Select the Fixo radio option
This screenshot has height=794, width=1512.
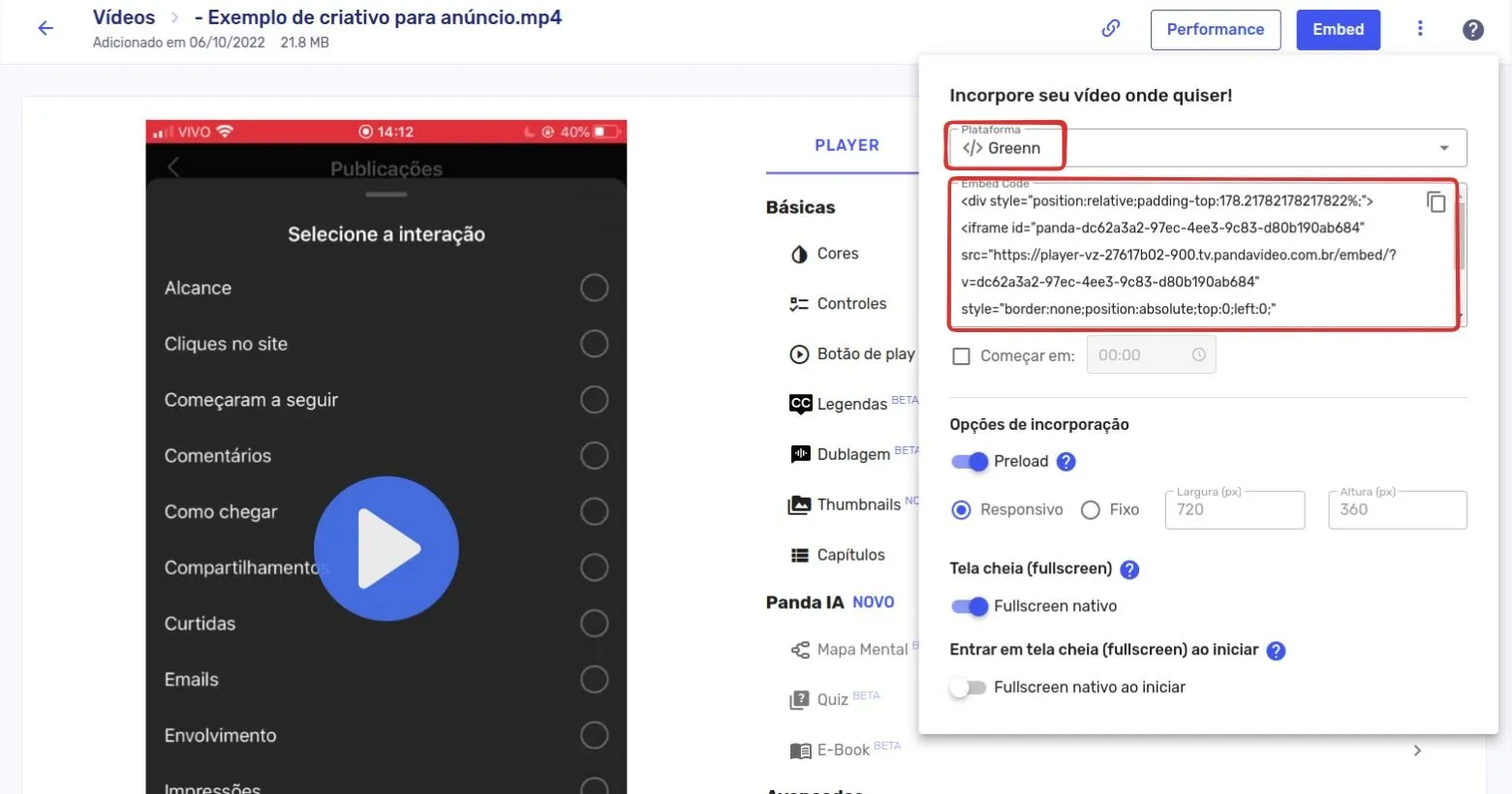(1090, 510)
